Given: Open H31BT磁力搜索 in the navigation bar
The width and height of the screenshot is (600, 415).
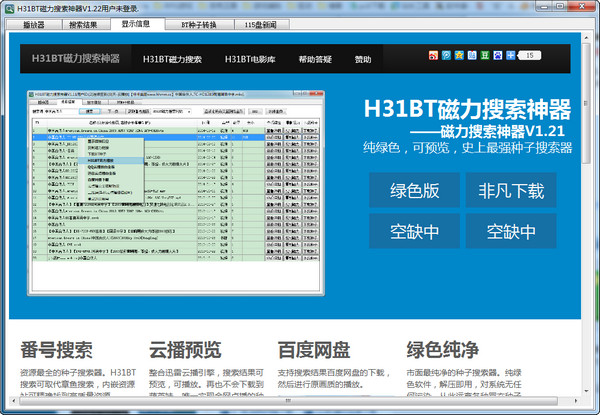Looking at the screenshot, I should click(172, 59).
